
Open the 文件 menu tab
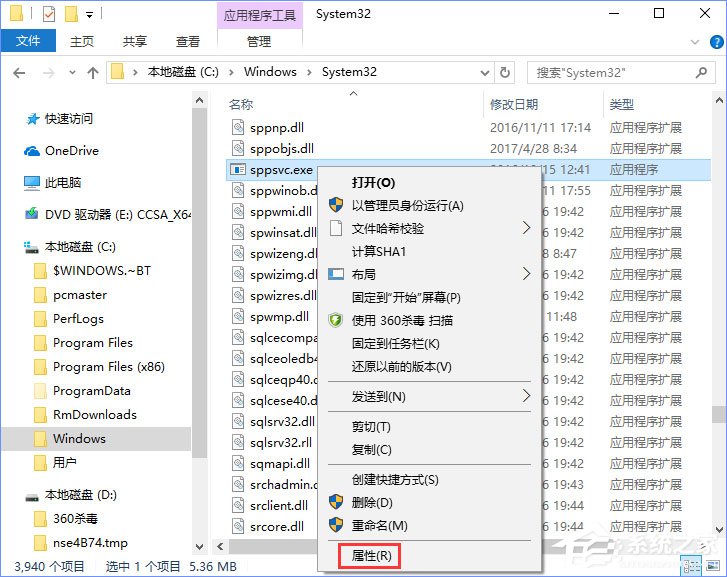pyautogui.click(x=28, y=41)
